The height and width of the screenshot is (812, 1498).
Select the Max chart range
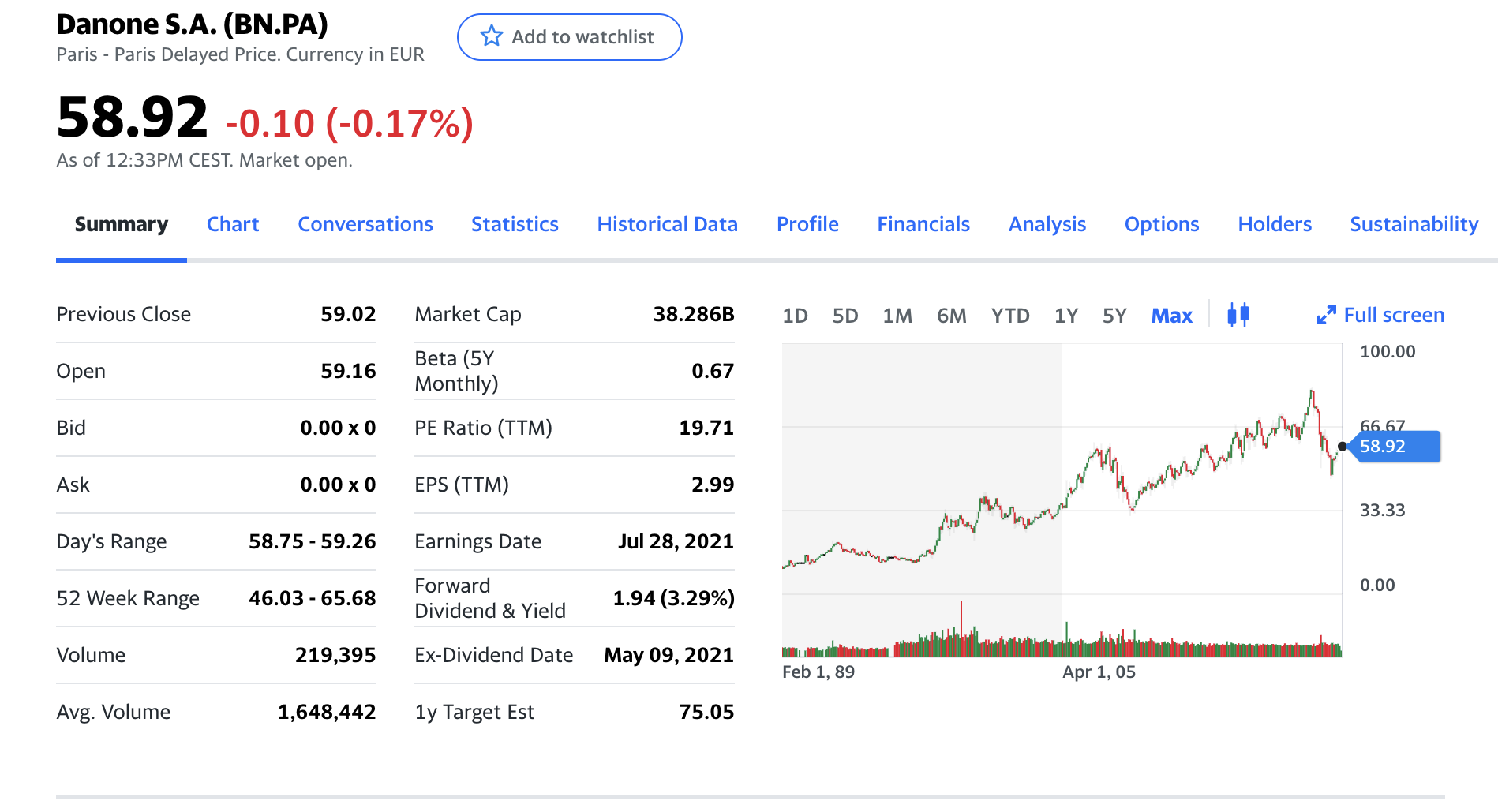1172,316
